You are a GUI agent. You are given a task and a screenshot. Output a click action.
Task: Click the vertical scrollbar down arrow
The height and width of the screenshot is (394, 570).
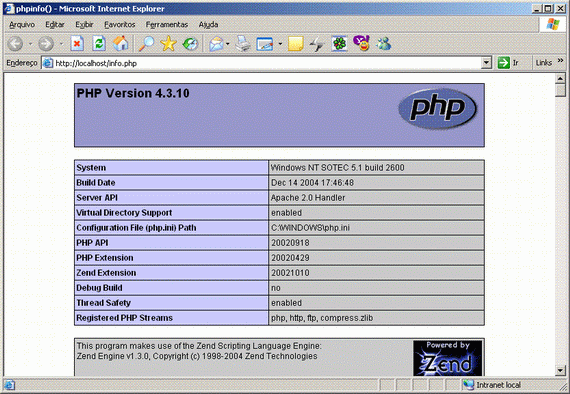tap(560, 370)
